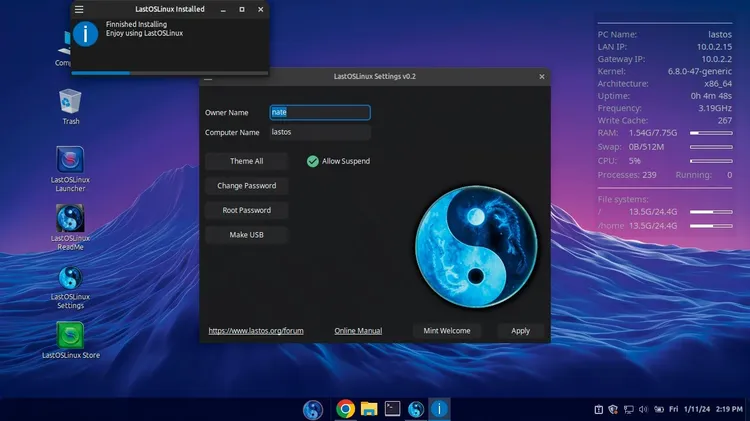The height and width of the screenshot is (421, 750).
Task: Click progress bar in LastOSLinux Installed window
Action: [x=170, y=73]
